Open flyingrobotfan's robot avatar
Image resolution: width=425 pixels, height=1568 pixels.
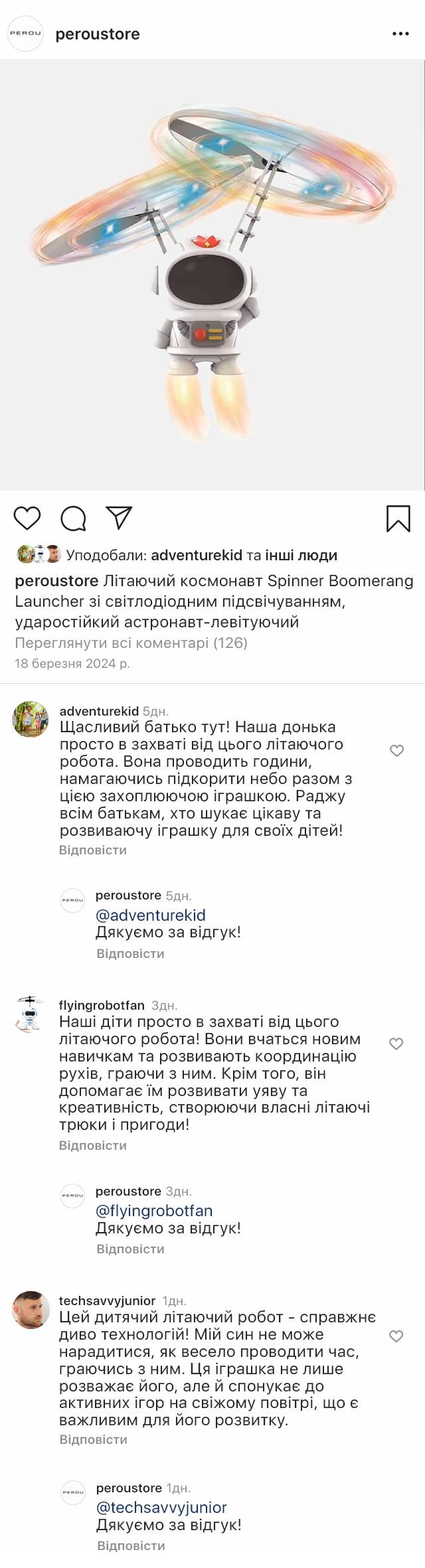[x=31, y=1013]
